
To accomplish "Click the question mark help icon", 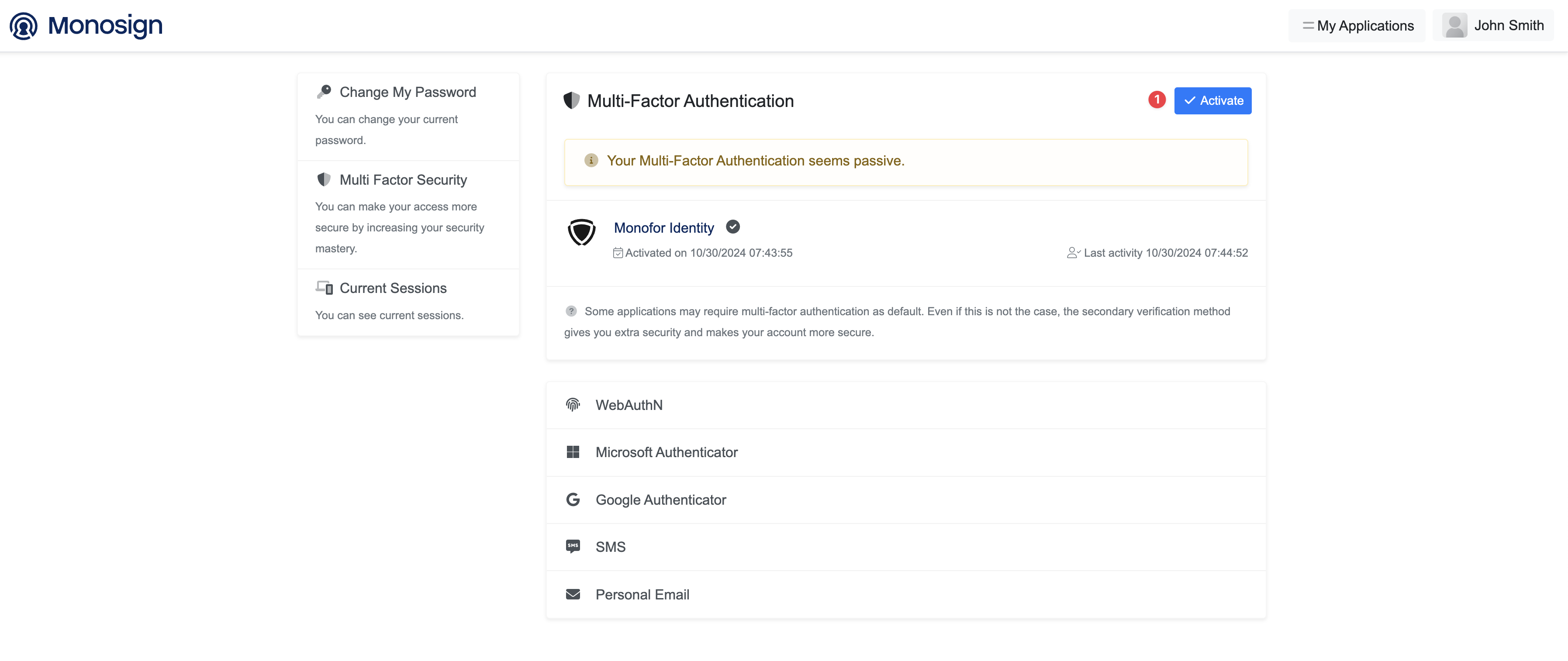I will 571,311.
